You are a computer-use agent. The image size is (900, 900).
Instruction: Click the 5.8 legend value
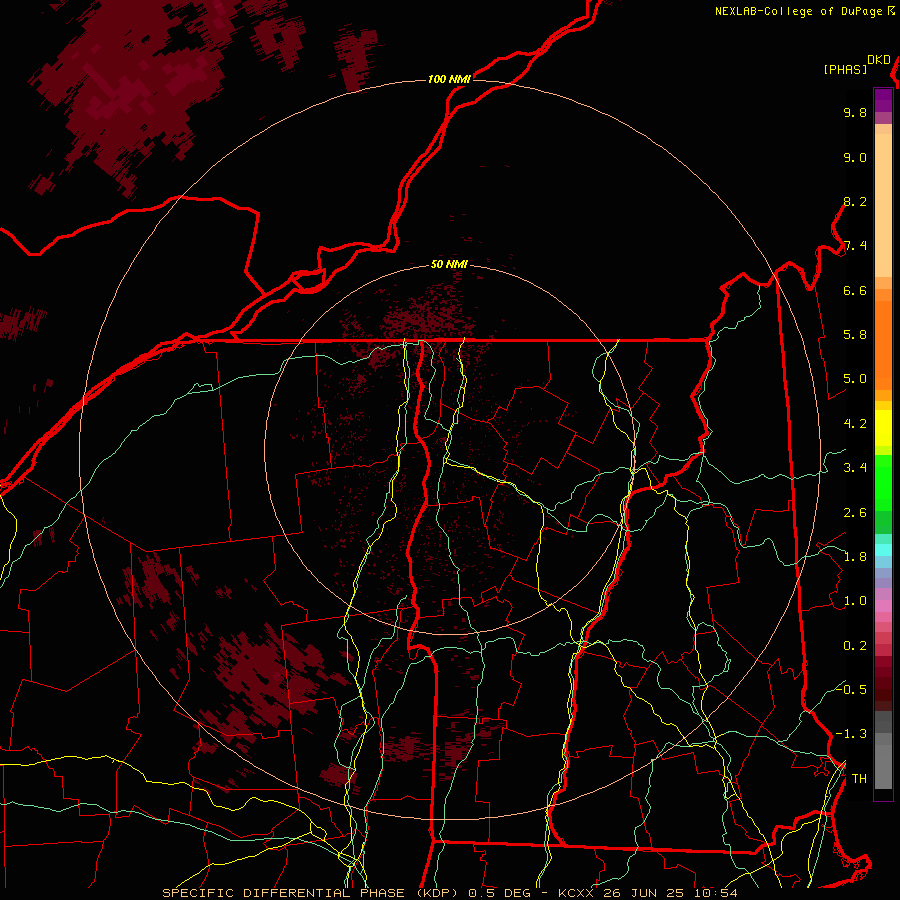(x=855, y=334)
